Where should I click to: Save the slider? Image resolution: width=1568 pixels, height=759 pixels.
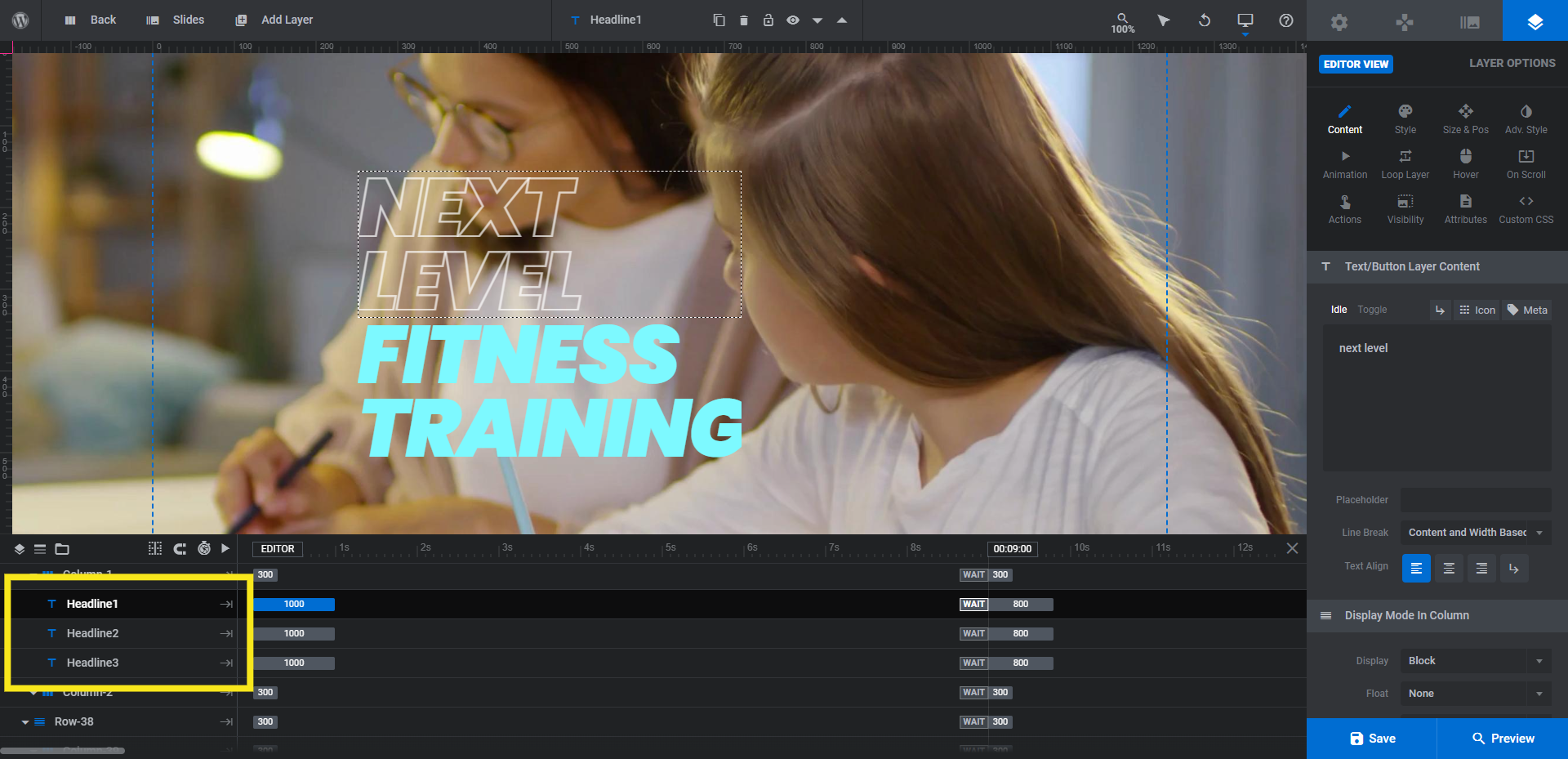(x=1372, y=739)
